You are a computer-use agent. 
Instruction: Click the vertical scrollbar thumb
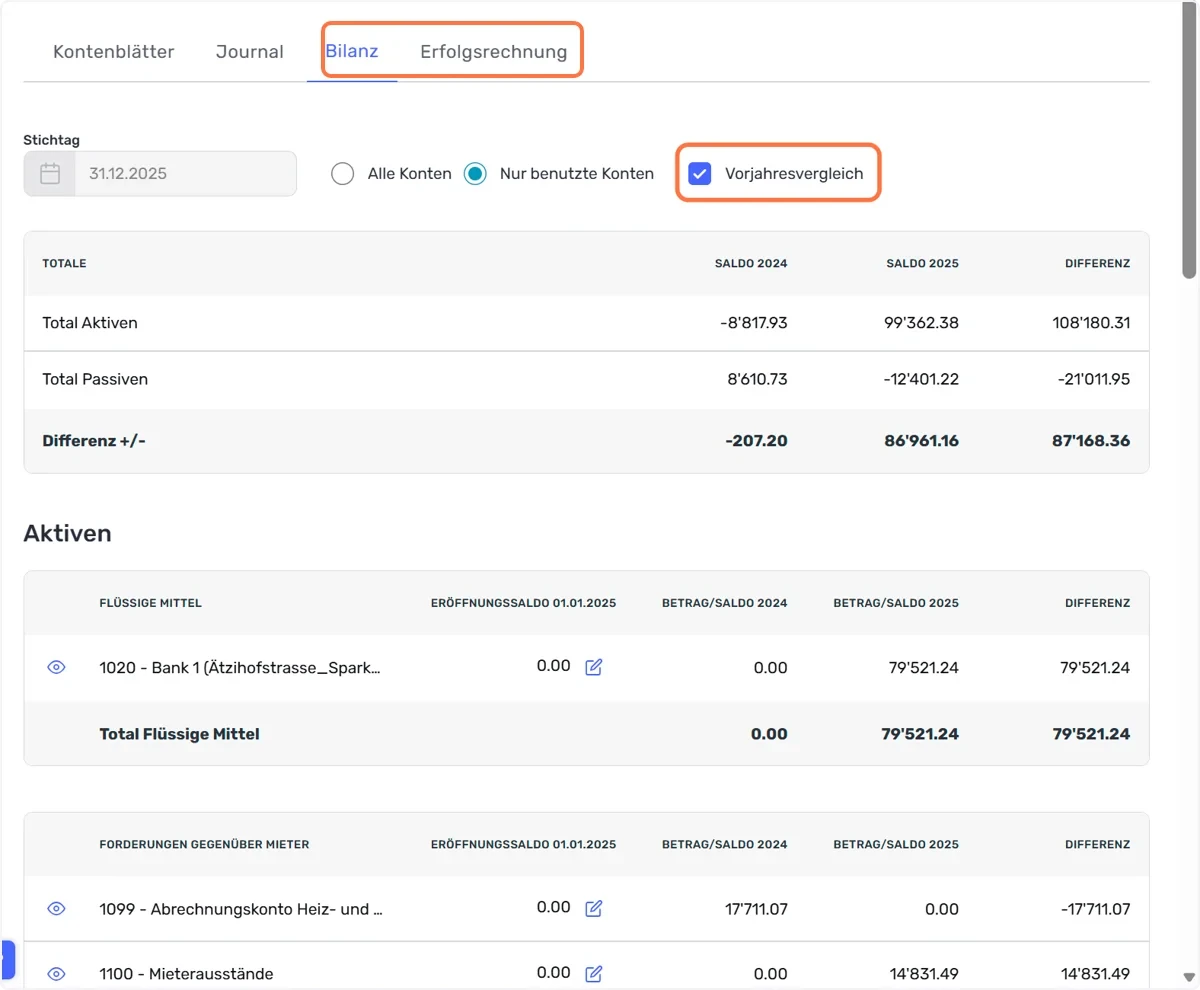1189,140
